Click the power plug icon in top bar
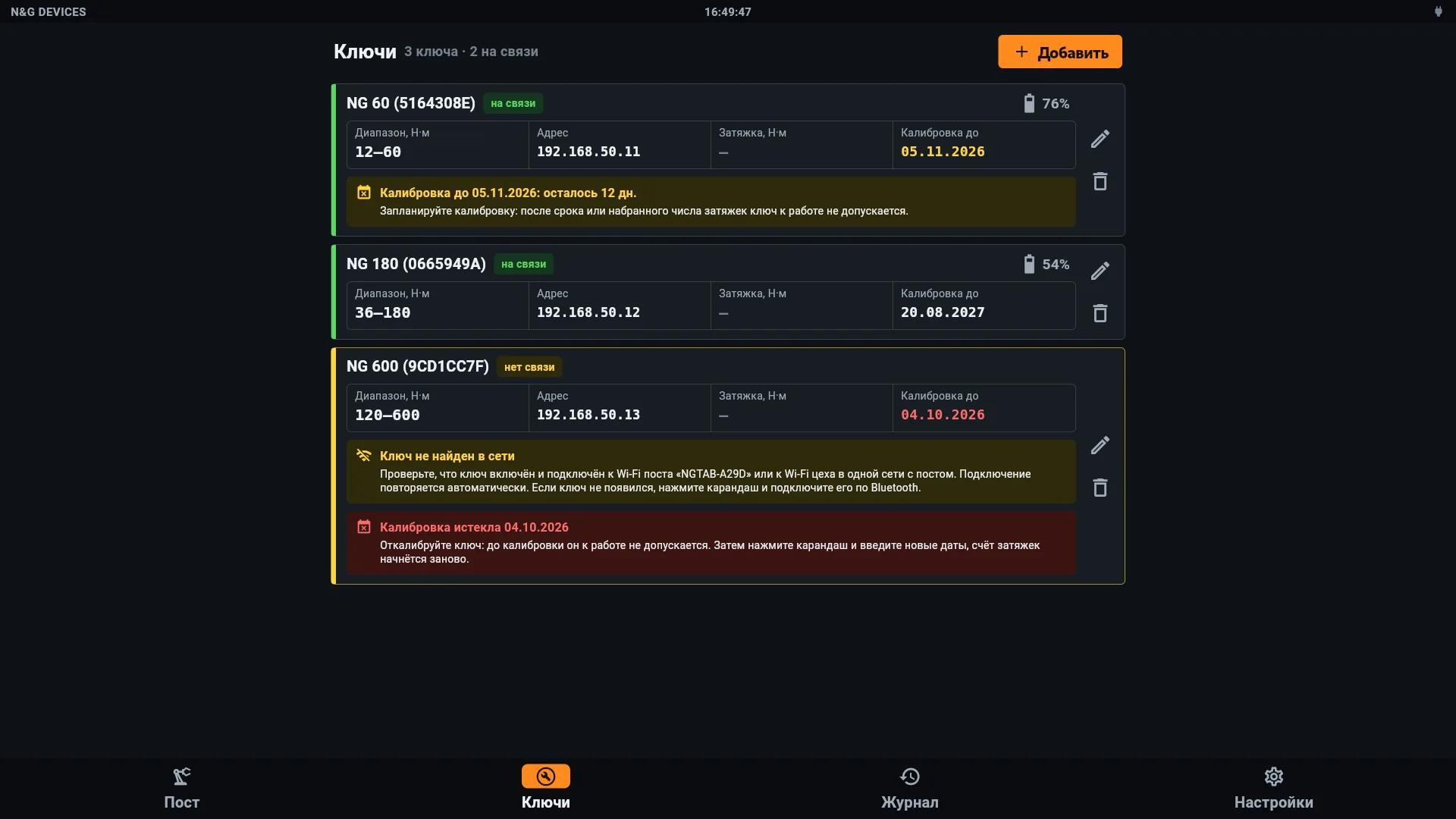 click(1438, 11)
